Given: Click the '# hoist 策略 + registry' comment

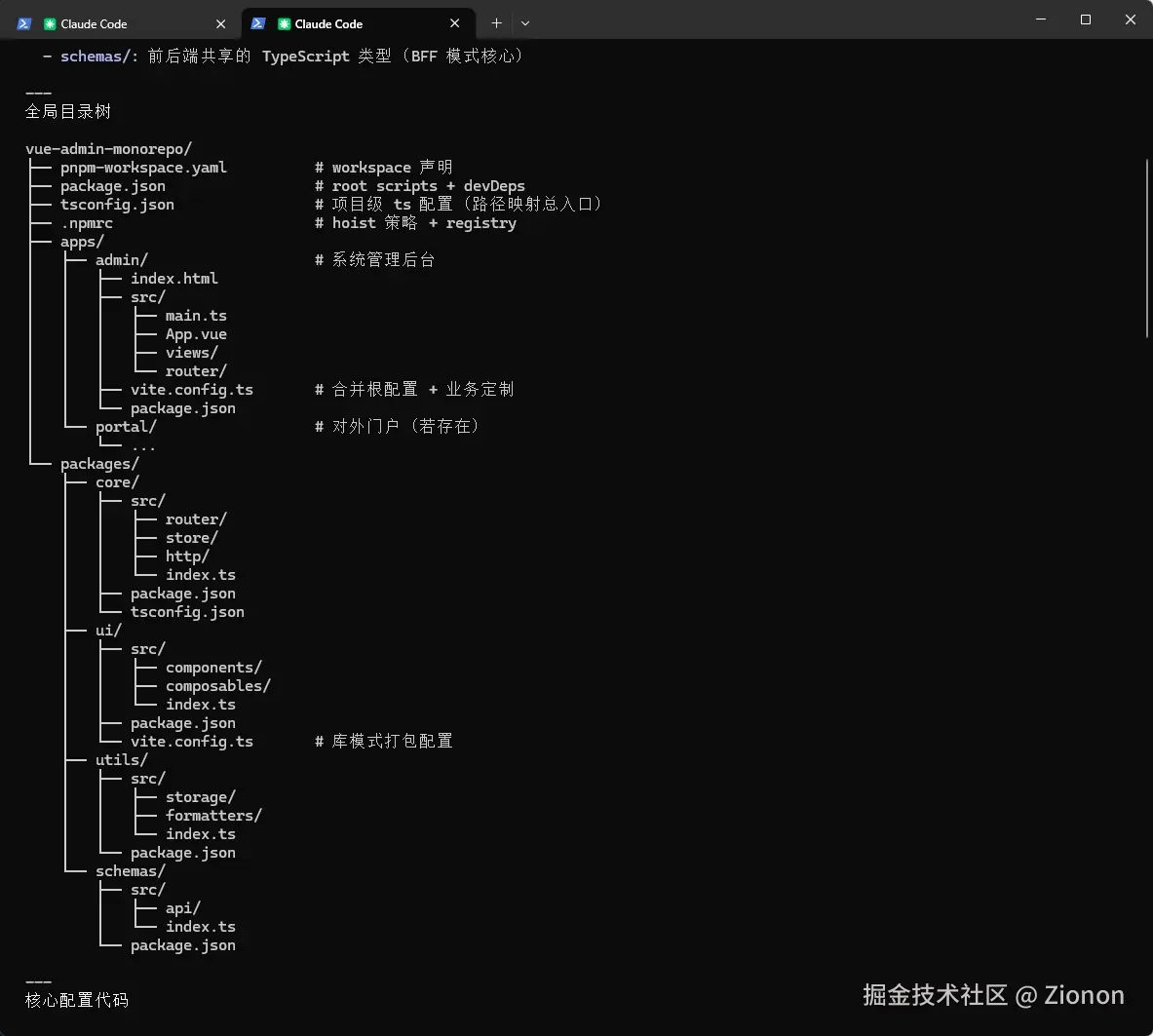Looking at the screenshot, I should click(x=415, y=223).
